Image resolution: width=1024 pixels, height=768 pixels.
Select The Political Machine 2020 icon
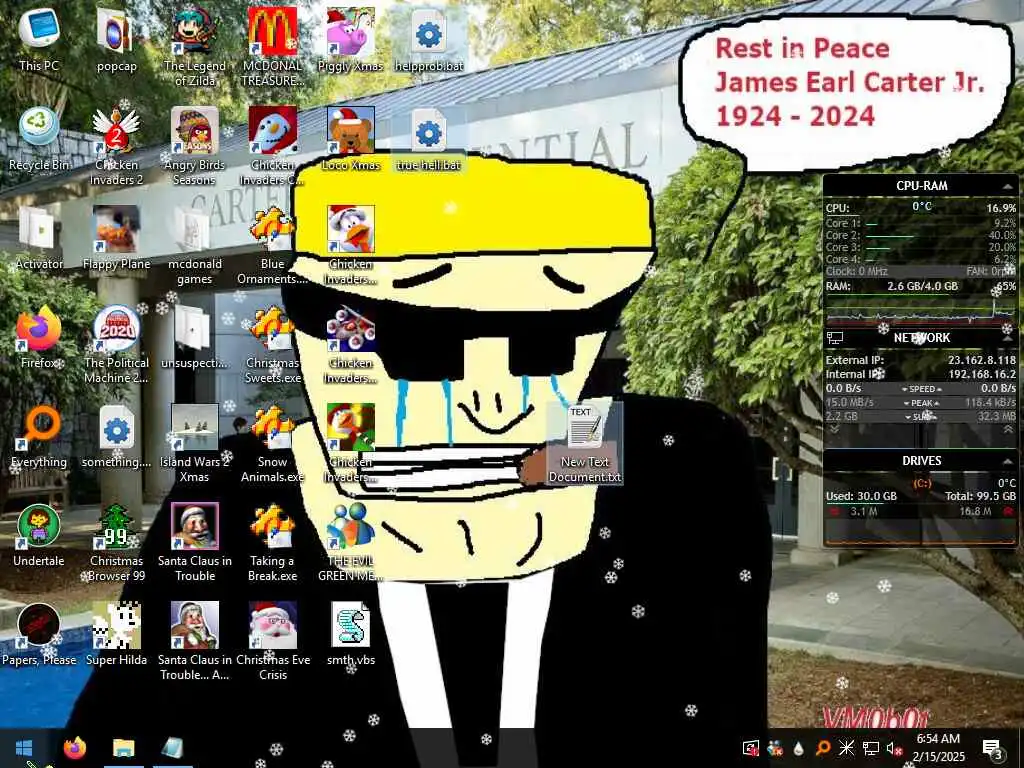pos(116,345)
